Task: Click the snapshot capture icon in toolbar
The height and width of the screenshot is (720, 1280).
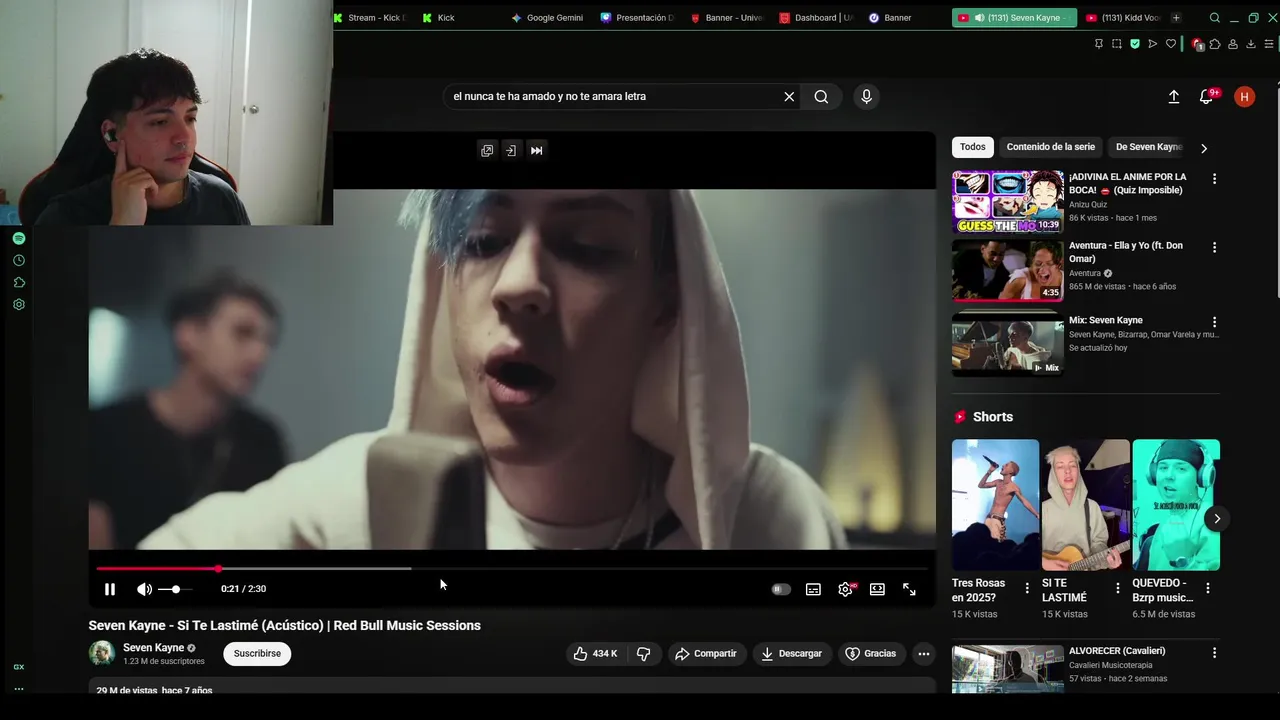Action: pyautogui.click(x=1117, y=44)
